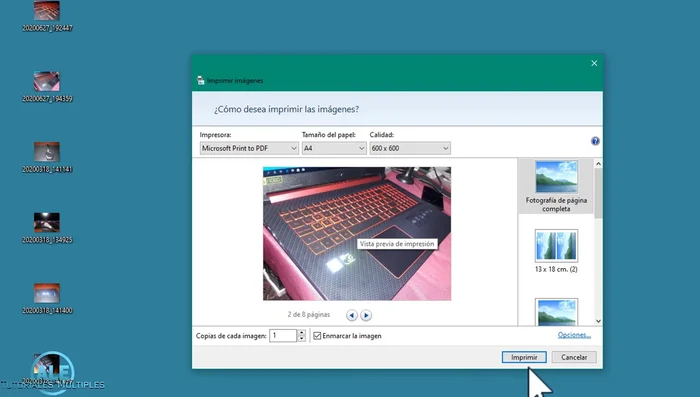Click the copies per image input field

pos(283,335)
